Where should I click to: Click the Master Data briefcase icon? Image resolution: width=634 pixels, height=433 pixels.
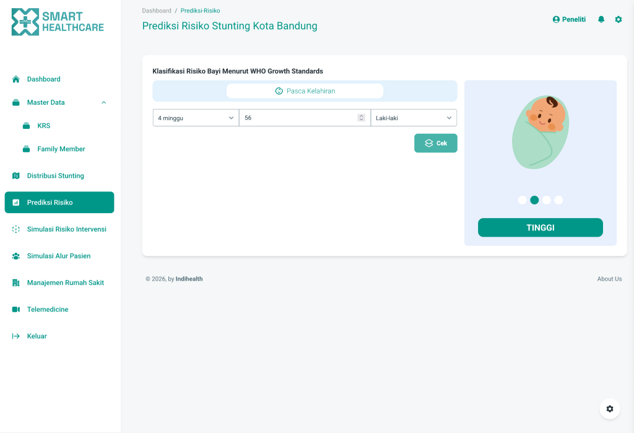(x=16, y=103)
